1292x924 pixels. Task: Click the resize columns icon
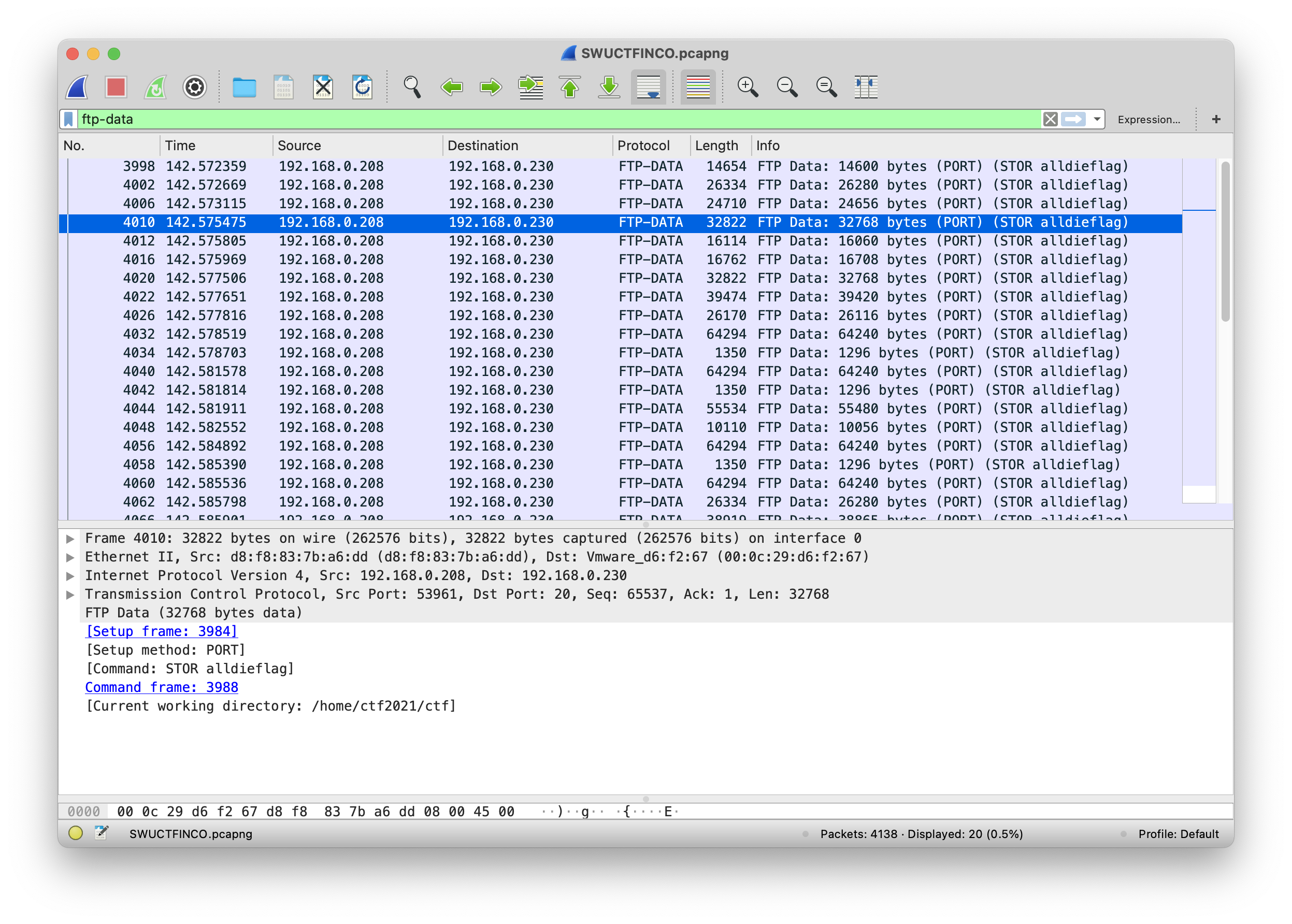[x=865, y=88]
